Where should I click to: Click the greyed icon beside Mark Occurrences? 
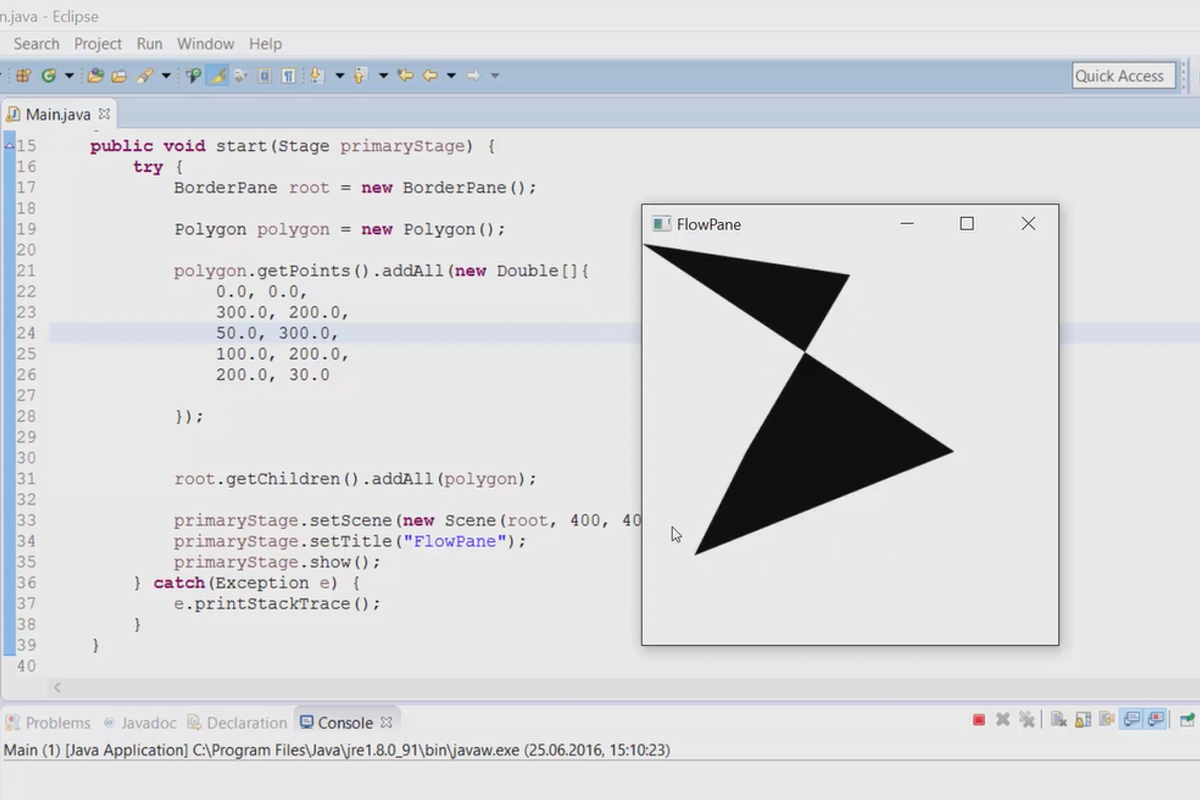tap(241, 75)
